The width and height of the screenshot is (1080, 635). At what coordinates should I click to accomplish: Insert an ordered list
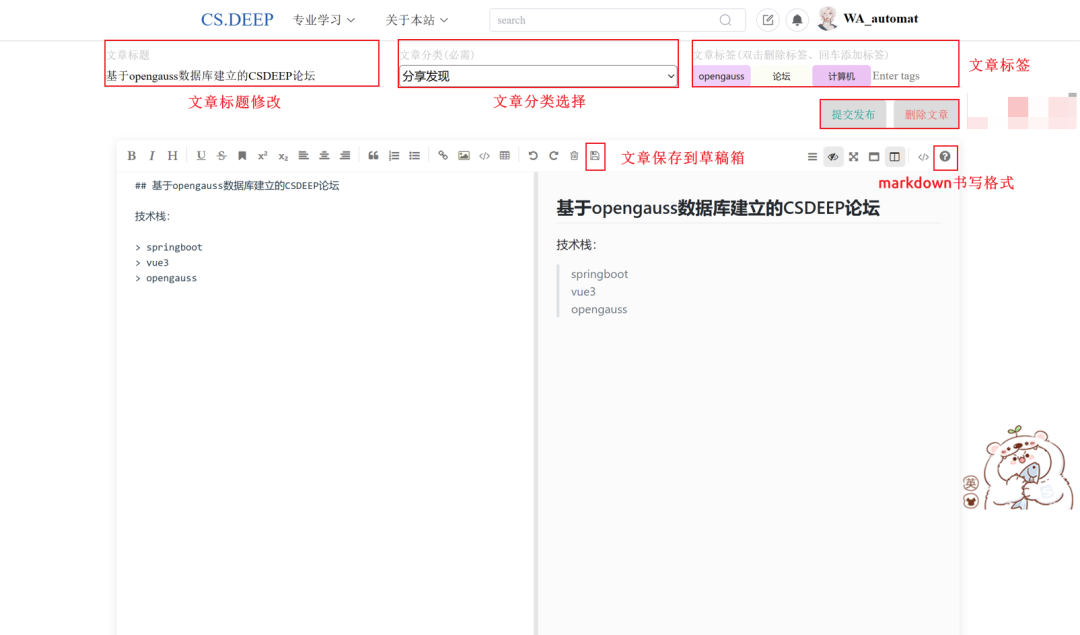(x=394, y=156)
